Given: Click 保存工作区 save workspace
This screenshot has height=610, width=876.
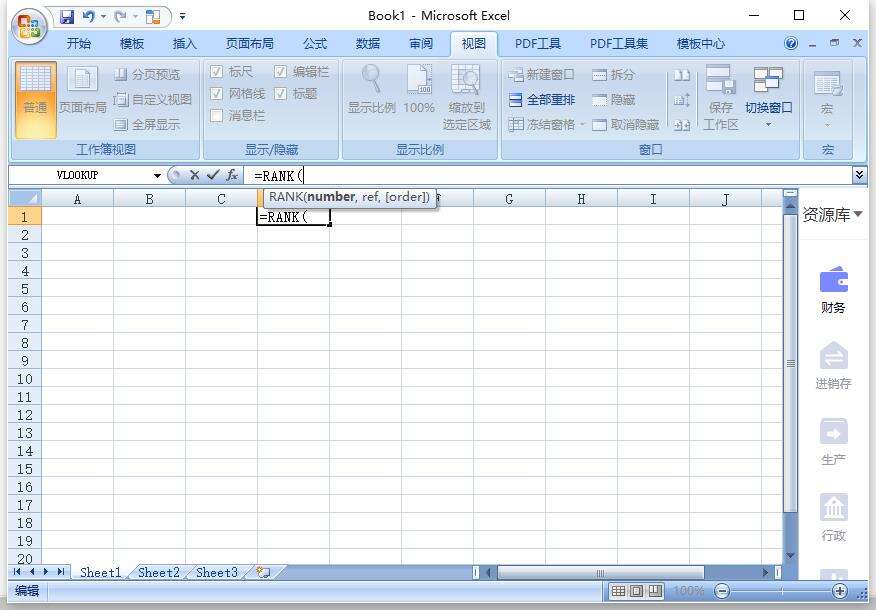Looking at the screenshot, I should (x=720, y=98).
